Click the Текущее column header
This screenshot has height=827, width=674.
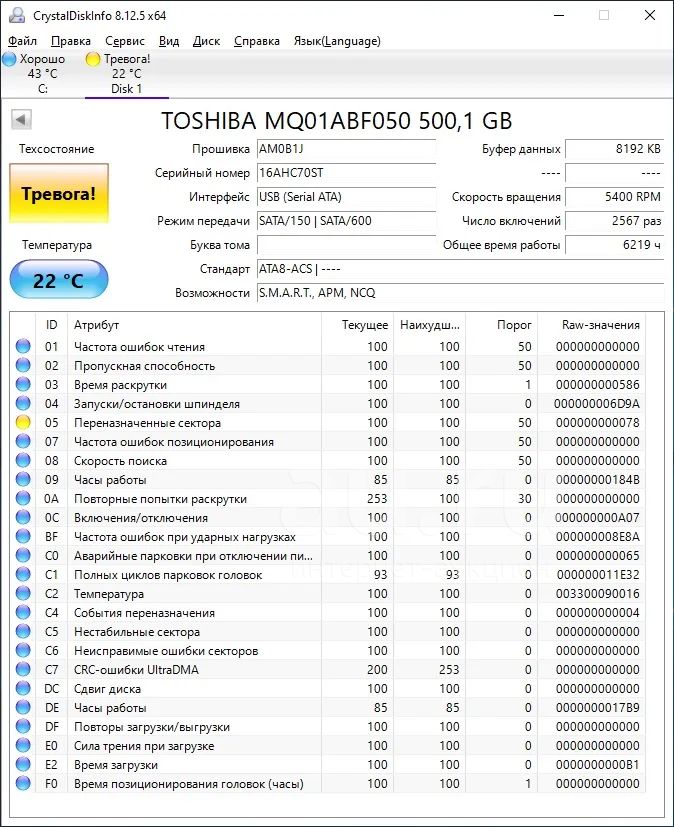[357, 325]
